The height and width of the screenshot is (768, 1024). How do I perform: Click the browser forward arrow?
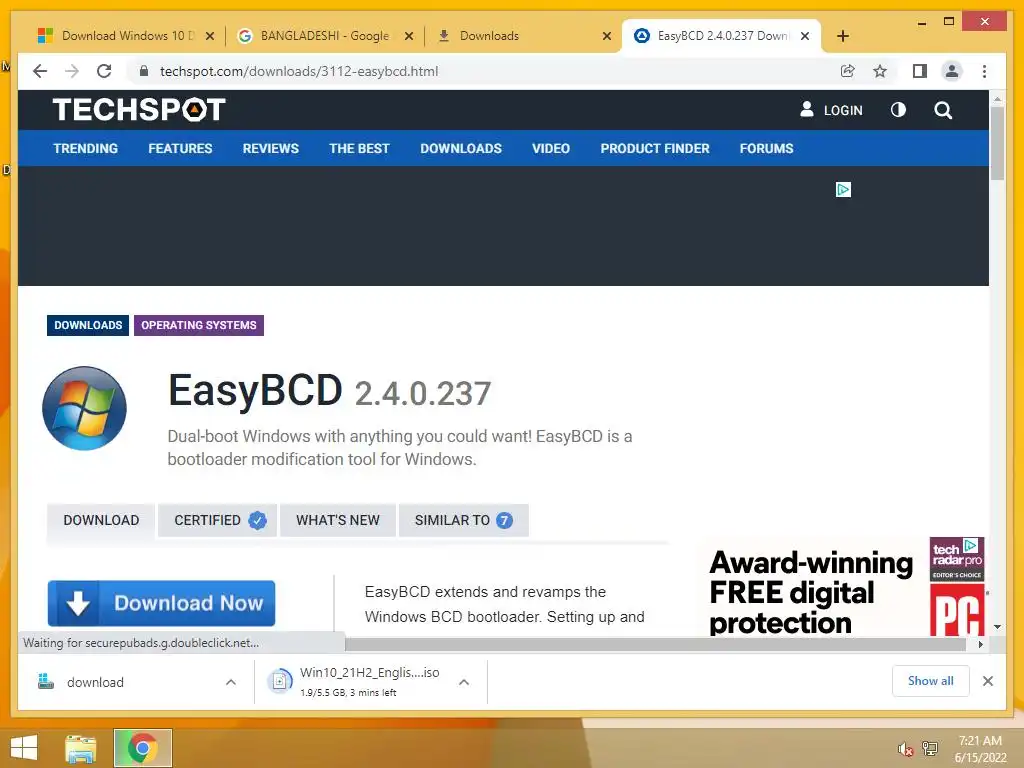pyautogui.click(x=72, y=71)
